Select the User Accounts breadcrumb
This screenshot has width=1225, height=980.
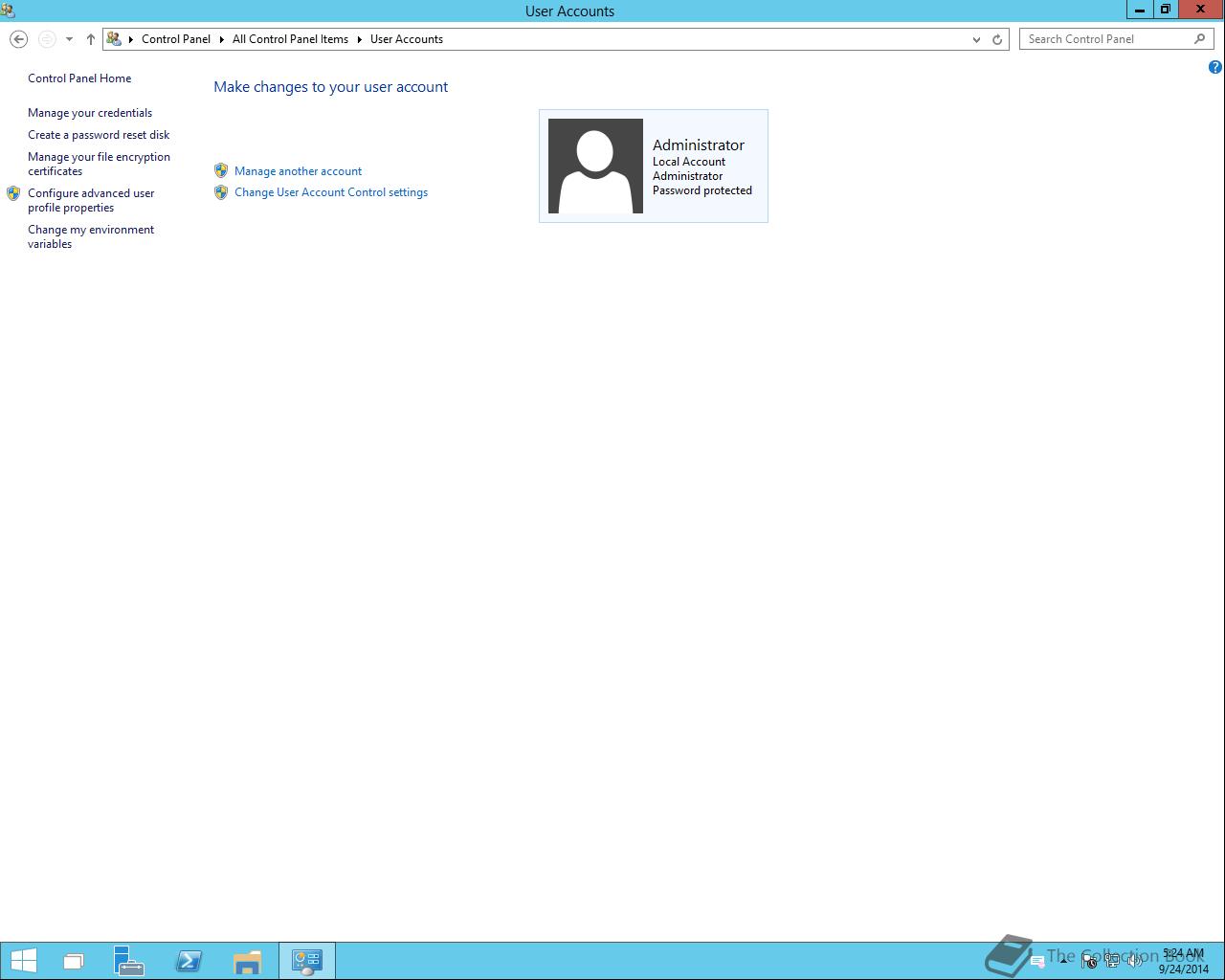pos(407,39)
